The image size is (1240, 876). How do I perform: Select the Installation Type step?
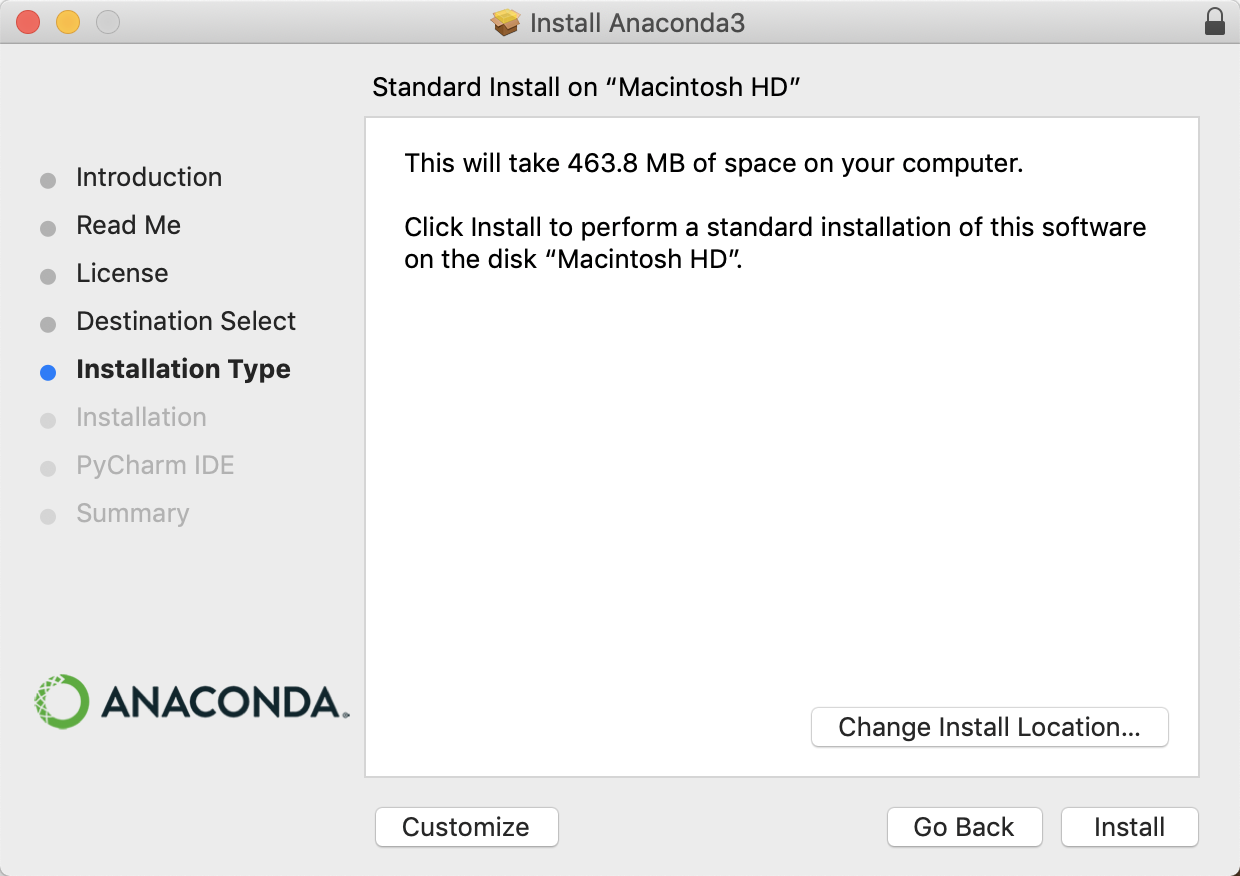[183, 369]
